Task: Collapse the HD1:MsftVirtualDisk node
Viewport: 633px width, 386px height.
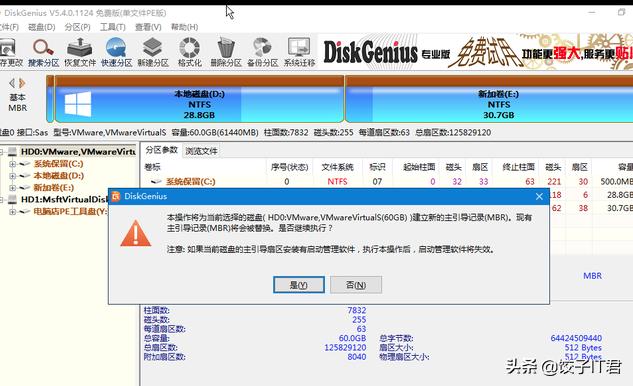Action: [2, 200]
